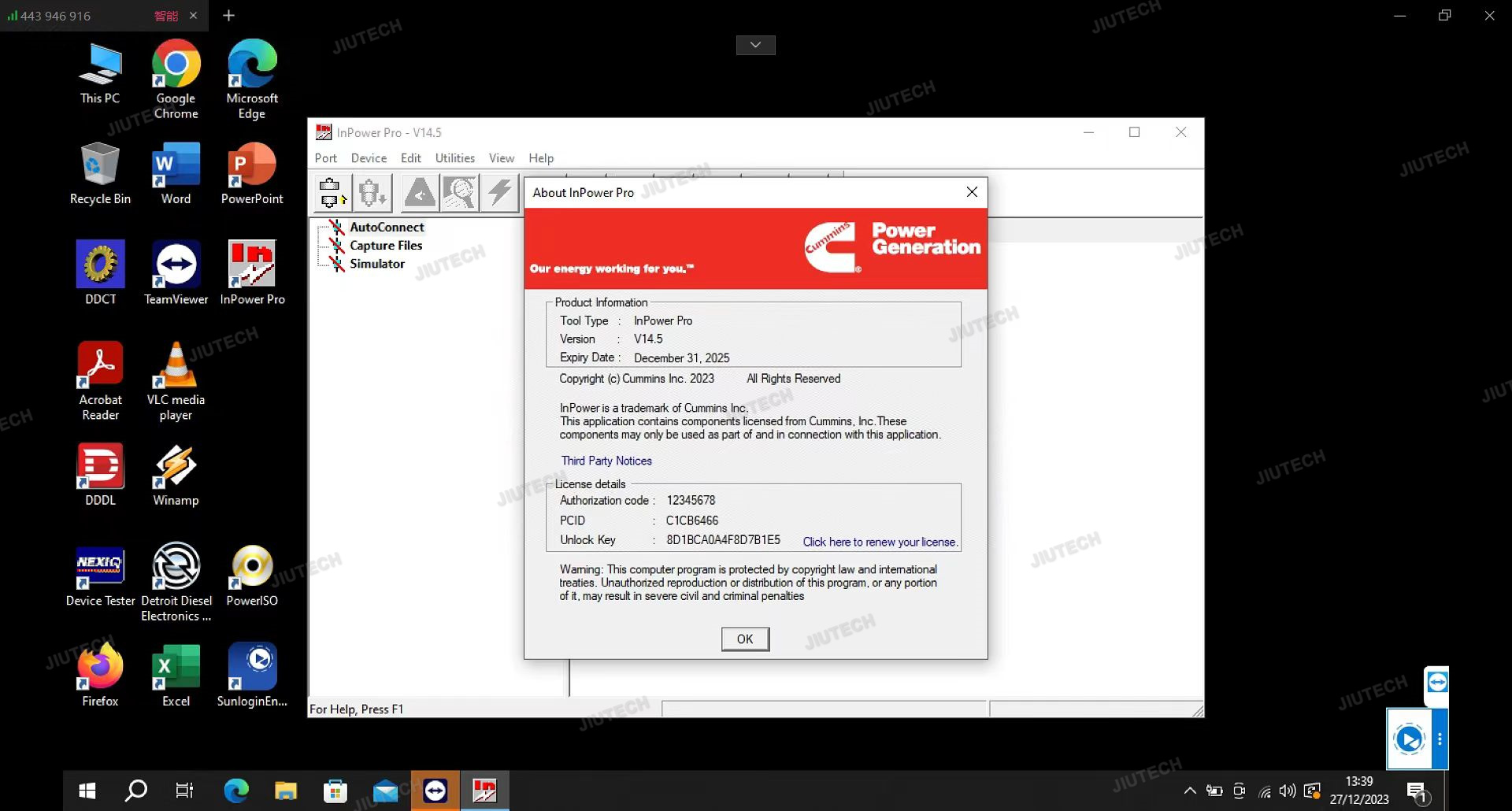1512x811 pixels.
Task: Open the DDDL desktop shortcut
Action: 100,474
